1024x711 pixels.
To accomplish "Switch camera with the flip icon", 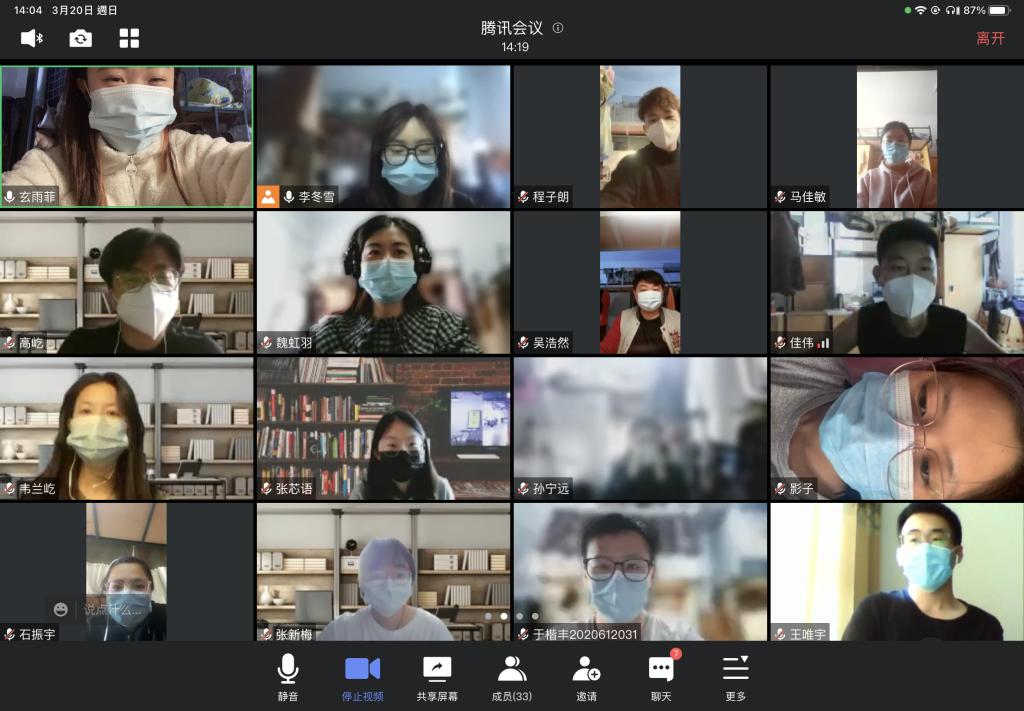I will pos(81,38).
